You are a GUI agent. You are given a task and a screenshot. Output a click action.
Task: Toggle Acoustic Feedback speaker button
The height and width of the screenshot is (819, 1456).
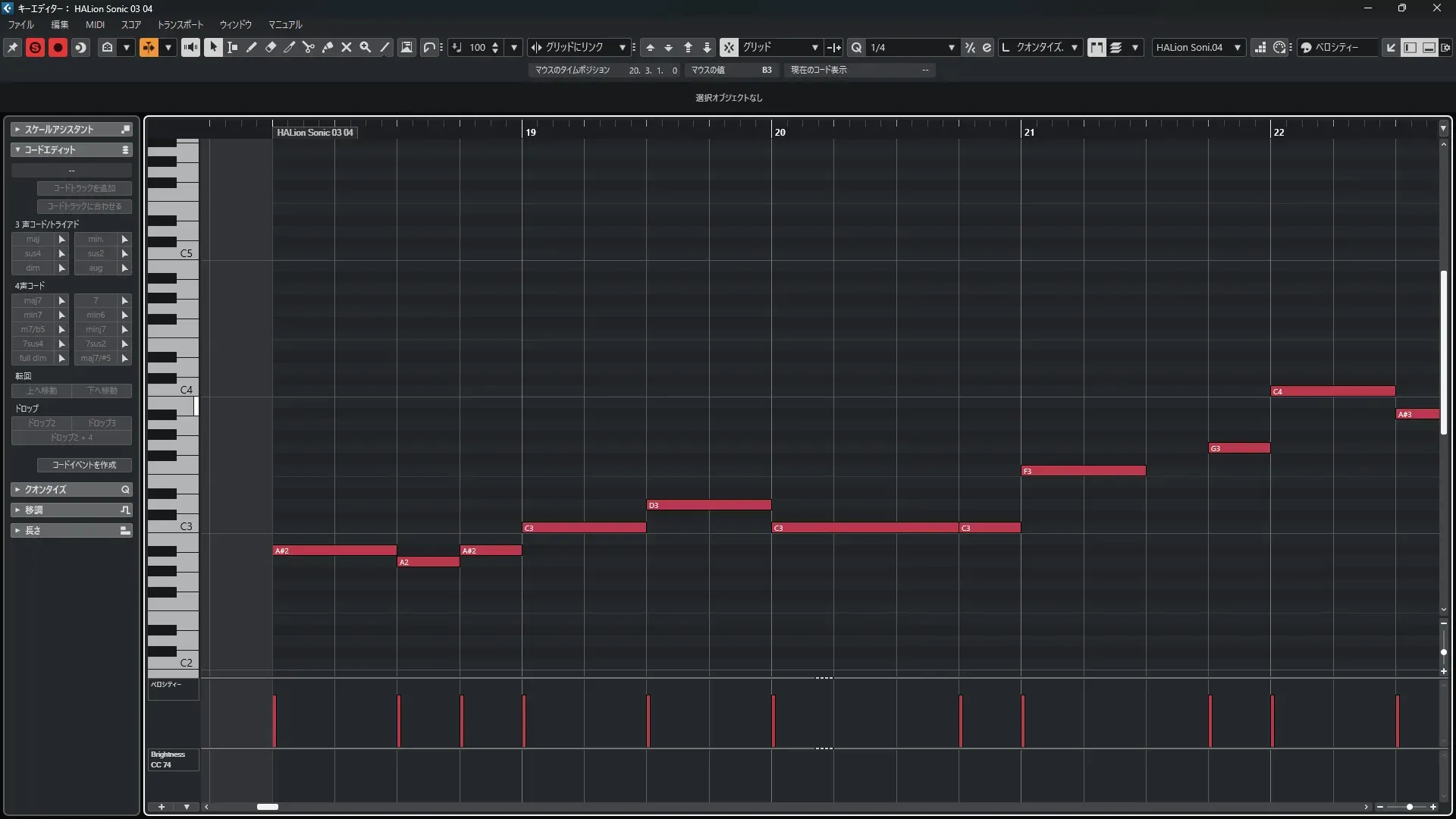click(x=190, y=47)
